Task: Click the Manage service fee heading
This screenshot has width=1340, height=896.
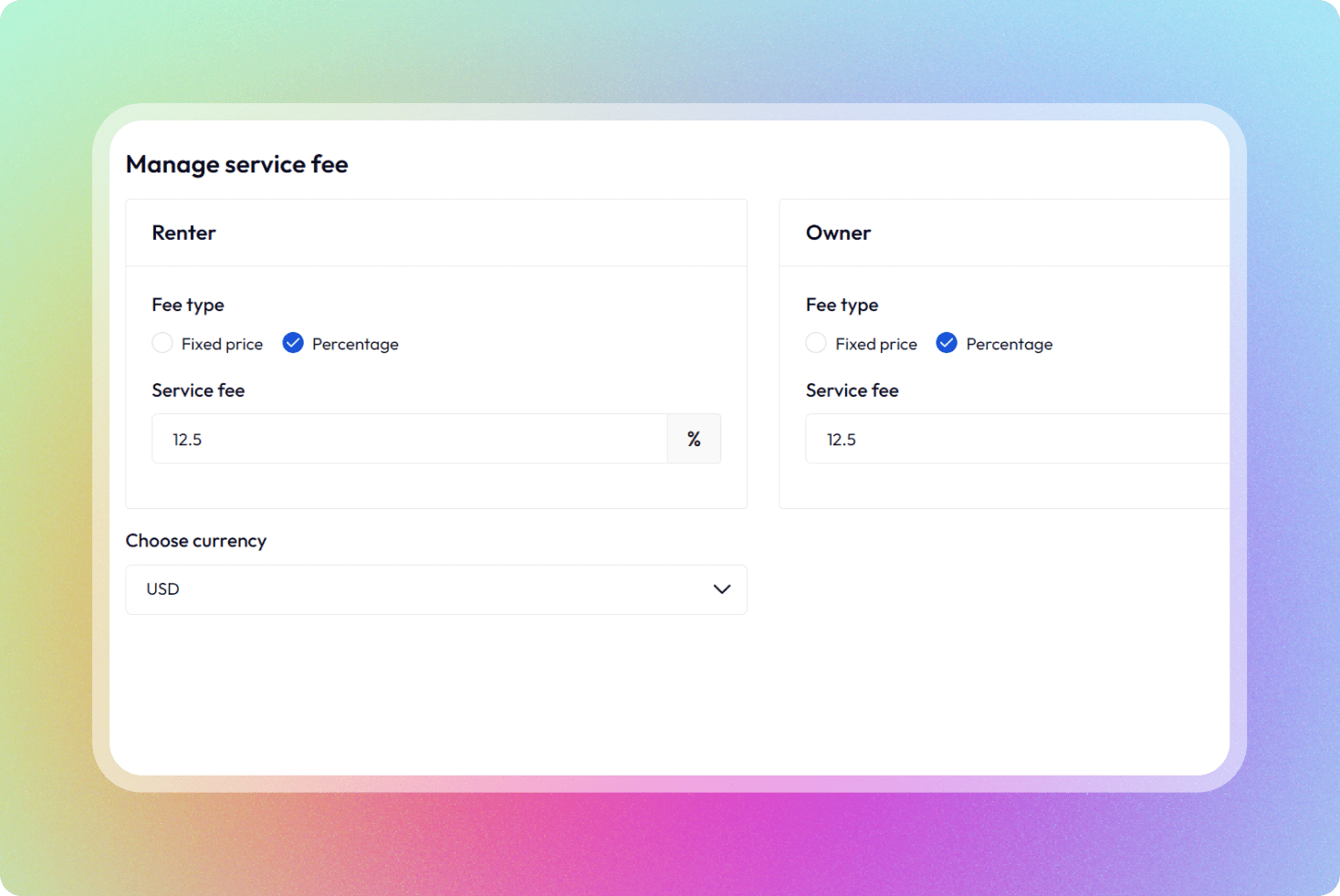Action: 237,164
